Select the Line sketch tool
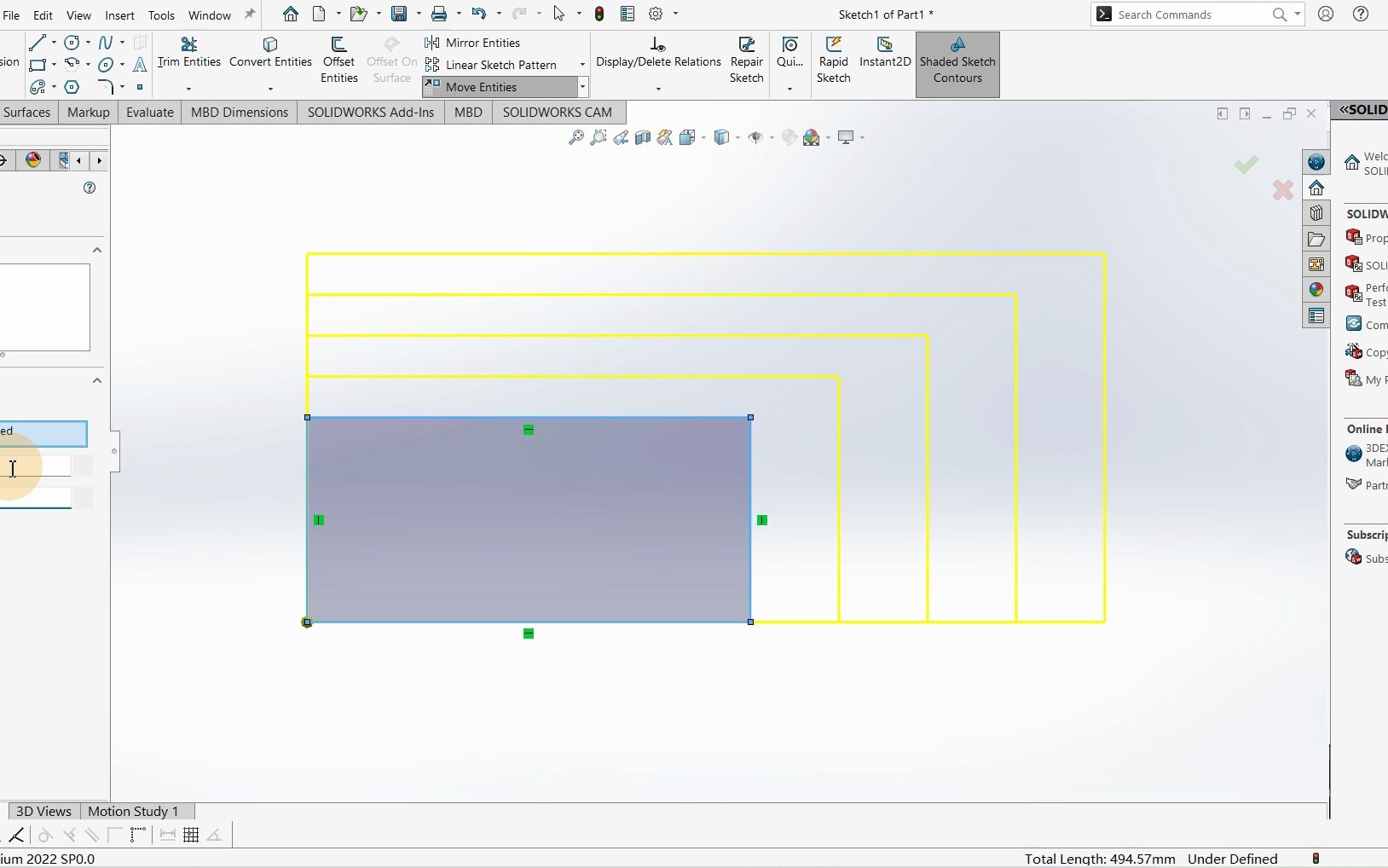This screenshot has height=868, width=1388. point(38,43)
